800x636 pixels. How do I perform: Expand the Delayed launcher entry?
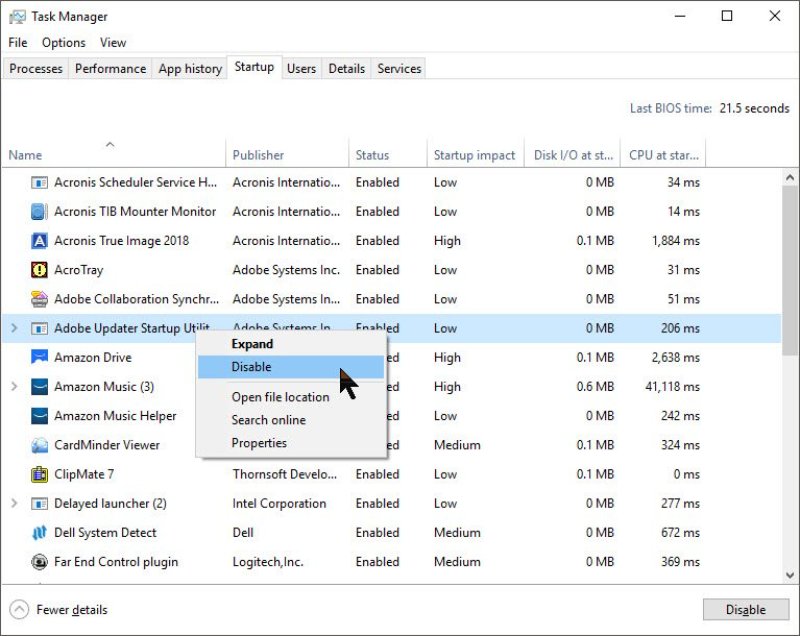pyautogui.click(x=14, y=504)
